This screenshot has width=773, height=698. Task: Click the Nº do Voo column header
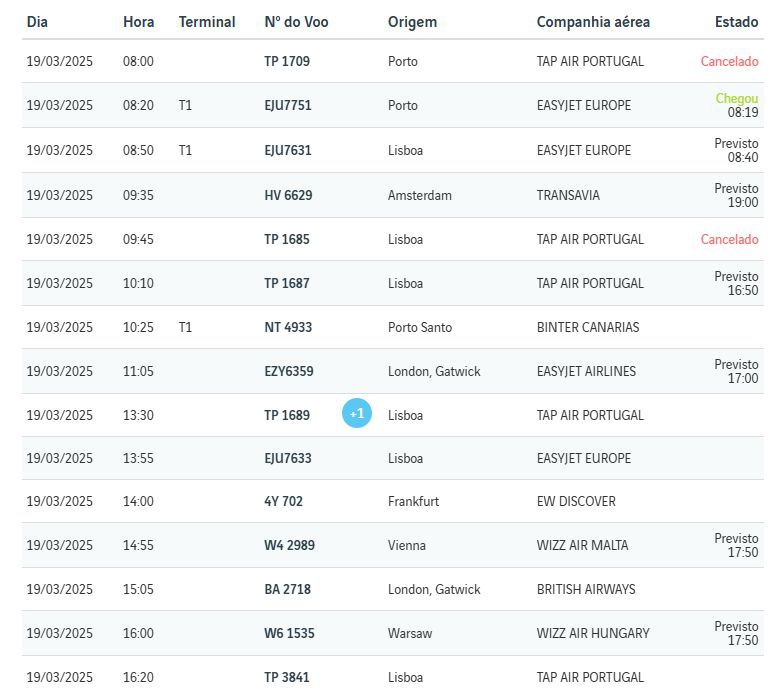296,22
